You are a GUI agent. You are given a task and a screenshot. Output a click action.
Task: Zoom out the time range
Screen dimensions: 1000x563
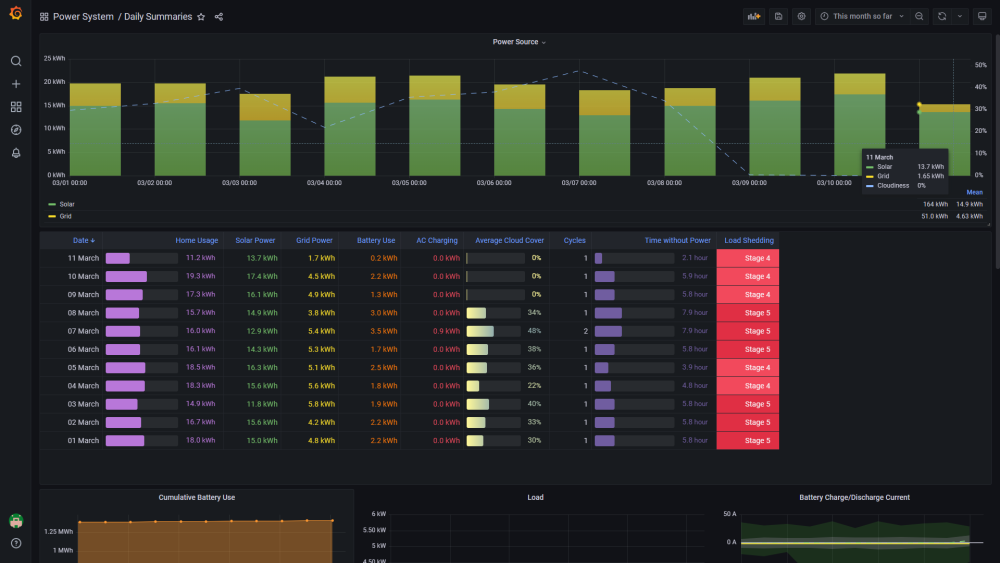click(x=919, y=17)
